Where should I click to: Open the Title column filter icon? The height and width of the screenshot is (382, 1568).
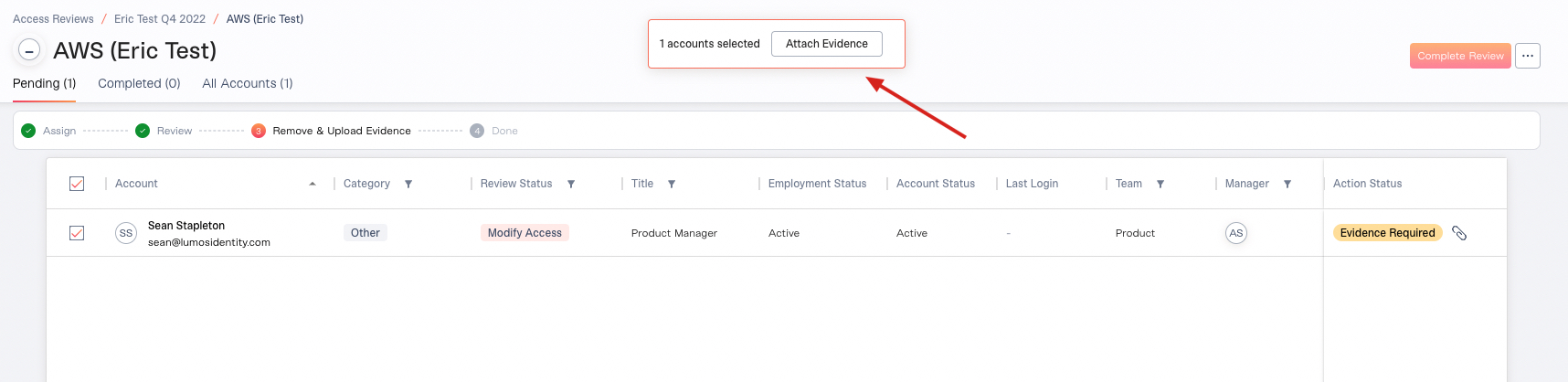pyautogui.click(x=672, y=184)
